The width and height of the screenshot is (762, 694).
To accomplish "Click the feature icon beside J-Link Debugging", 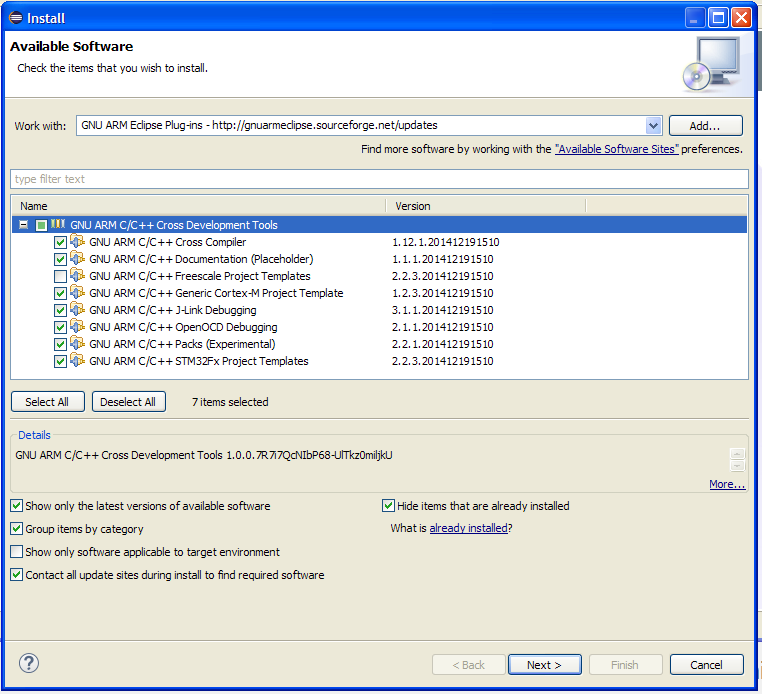I will click(x=77, y=309).
